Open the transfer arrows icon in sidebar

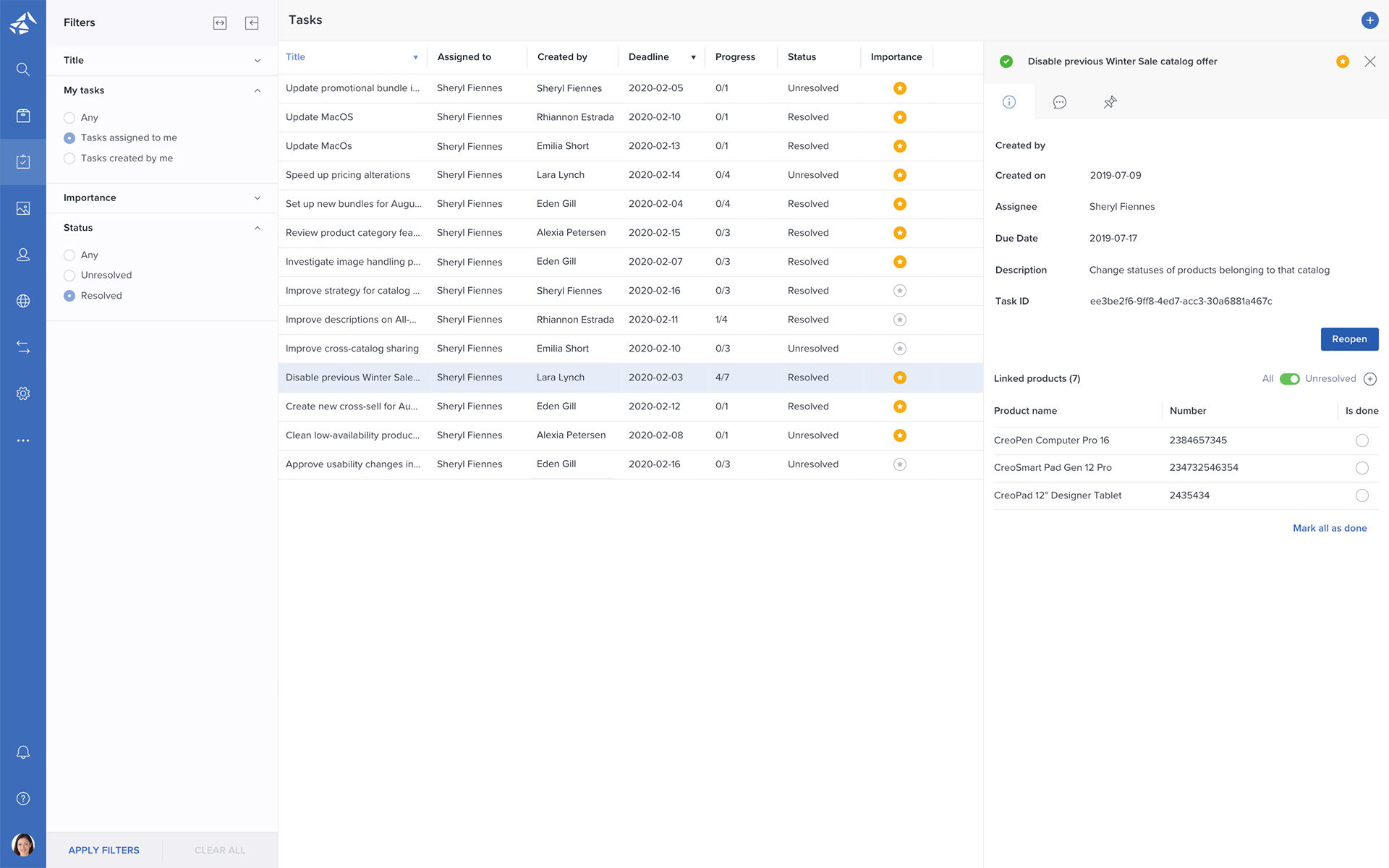click(23, 347)
